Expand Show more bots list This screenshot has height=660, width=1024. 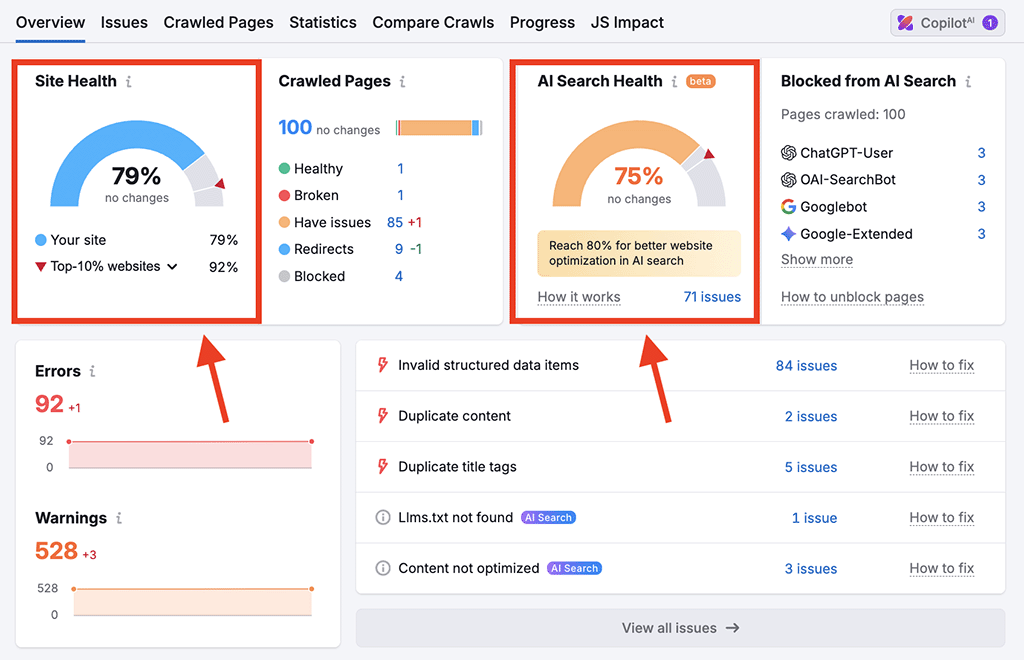point(816,259)
